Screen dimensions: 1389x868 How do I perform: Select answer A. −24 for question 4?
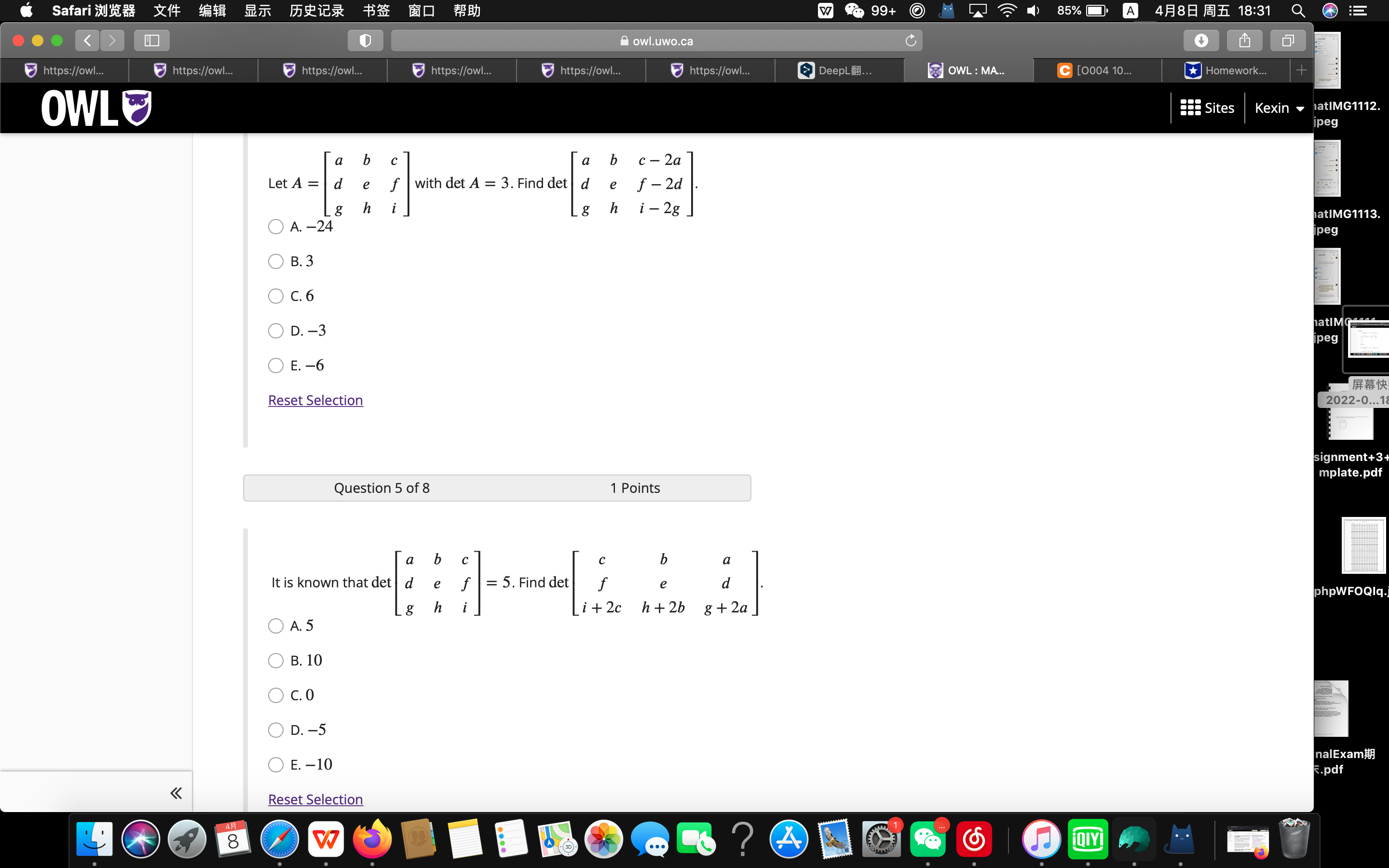tap(275, 227)
